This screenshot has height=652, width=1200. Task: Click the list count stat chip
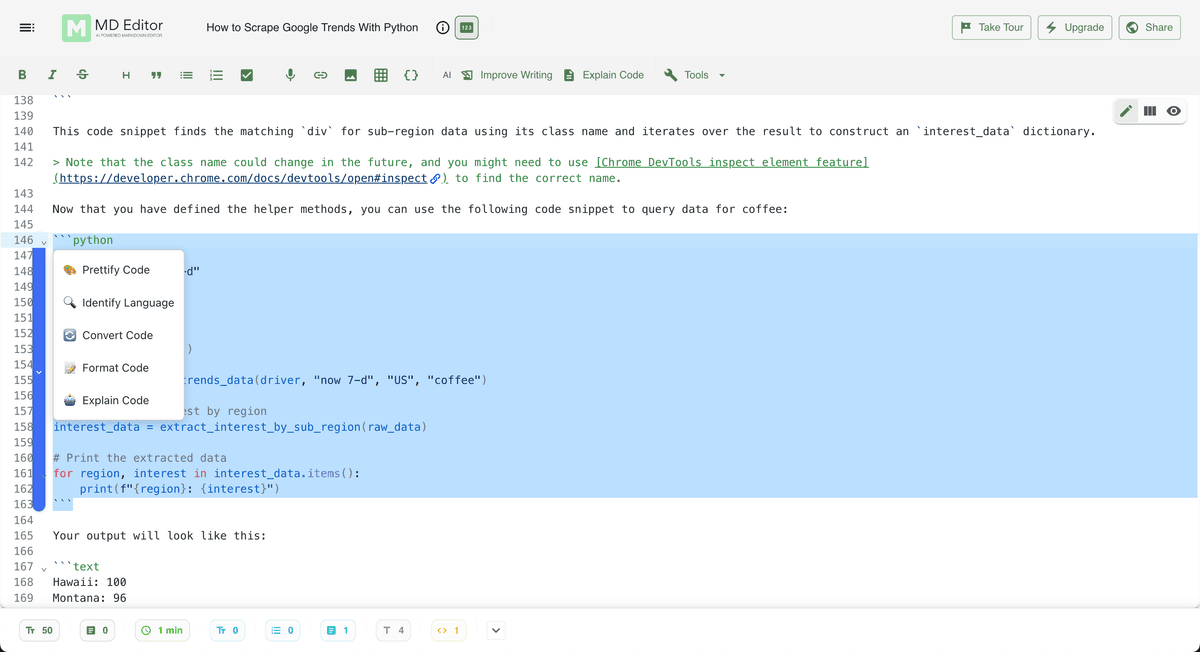283,630
